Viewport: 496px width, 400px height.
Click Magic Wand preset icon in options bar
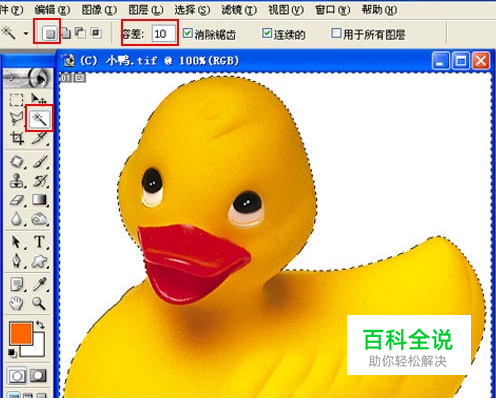pos(9,33)
